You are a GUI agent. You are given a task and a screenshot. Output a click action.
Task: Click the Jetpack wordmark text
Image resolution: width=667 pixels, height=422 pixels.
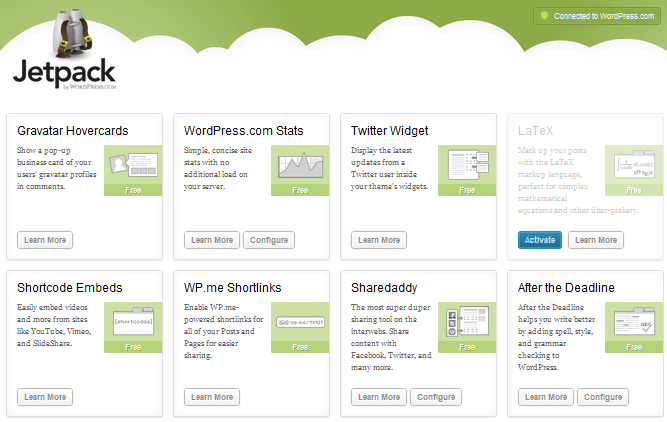point(64,72)
